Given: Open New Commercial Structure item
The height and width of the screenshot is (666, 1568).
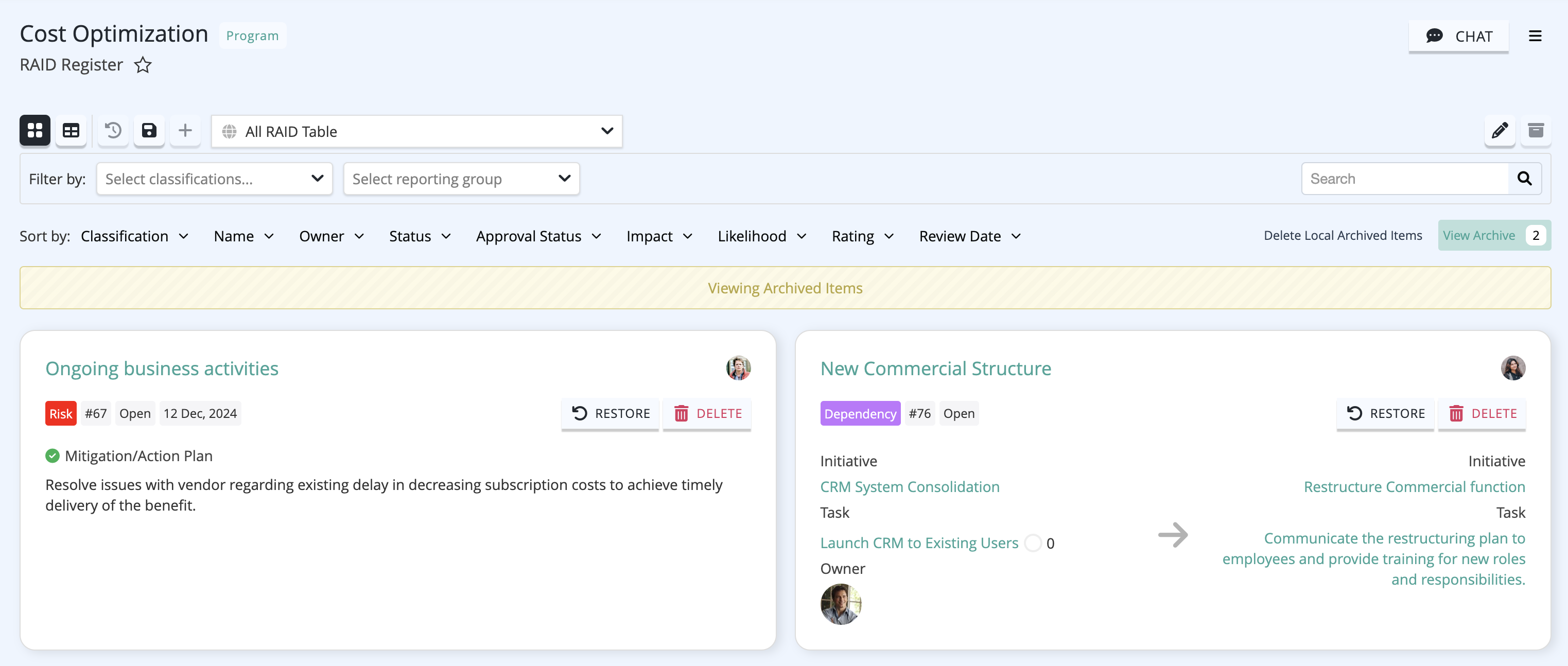Looking at the screenshot, I should [x=935, y=369].
